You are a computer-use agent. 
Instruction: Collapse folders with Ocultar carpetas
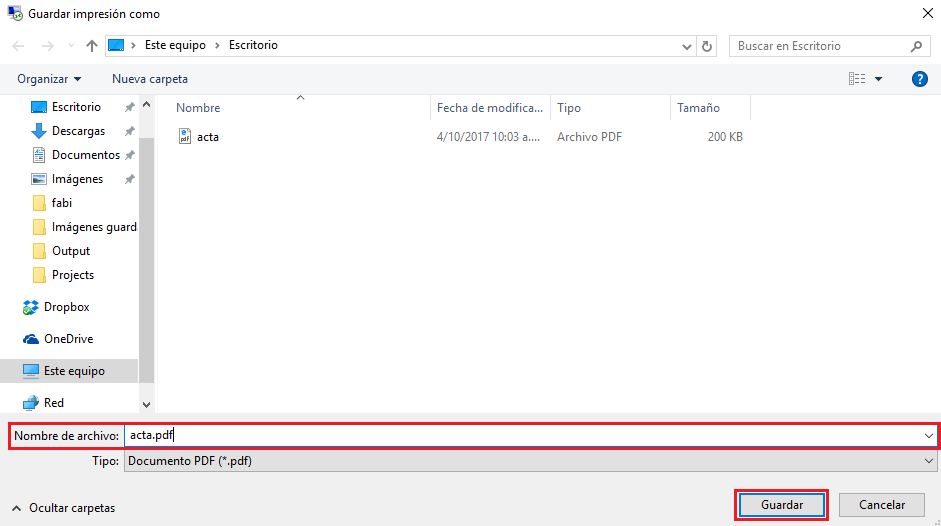(64, 508)
